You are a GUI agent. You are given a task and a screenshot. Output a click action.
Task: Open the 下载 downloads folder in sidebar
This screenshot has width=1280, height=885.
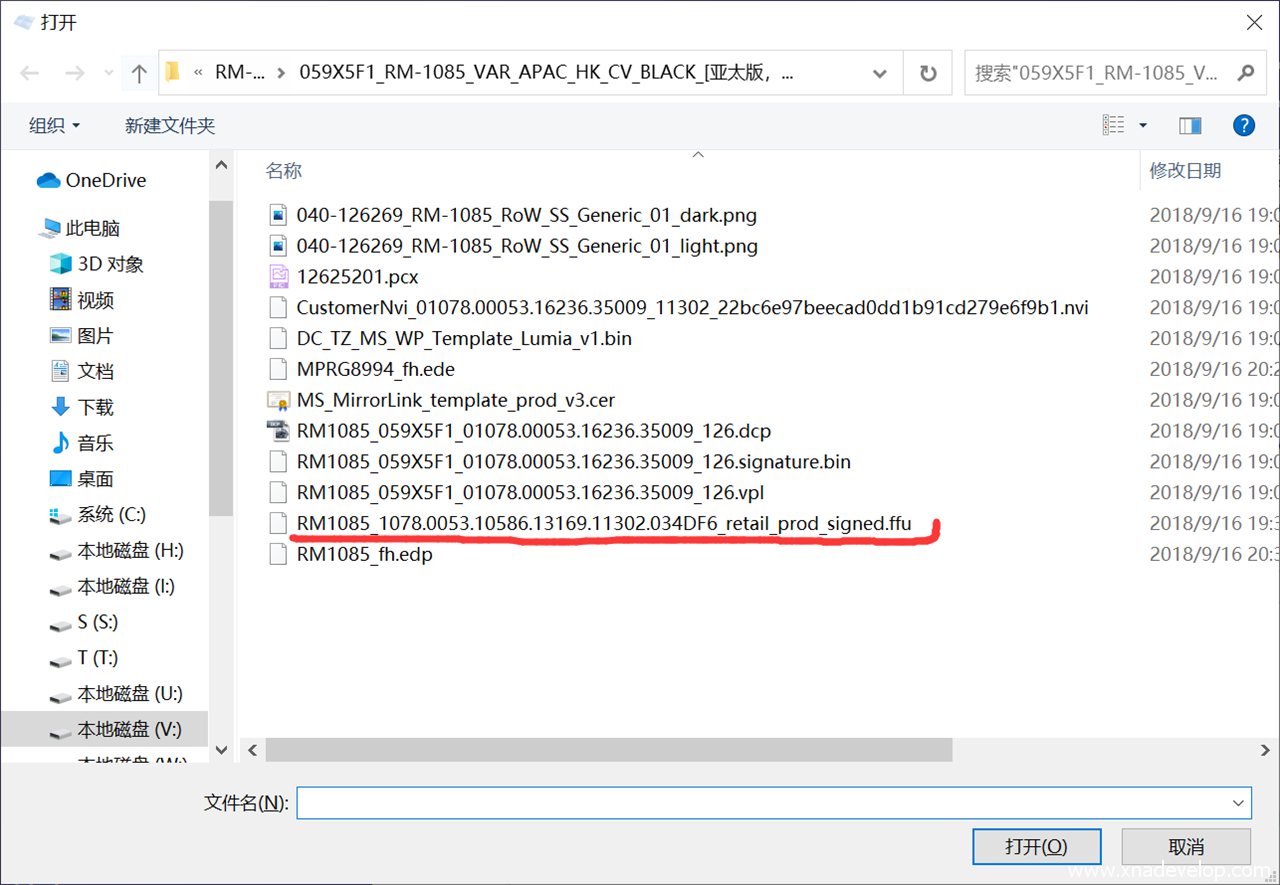pos(96,407)
